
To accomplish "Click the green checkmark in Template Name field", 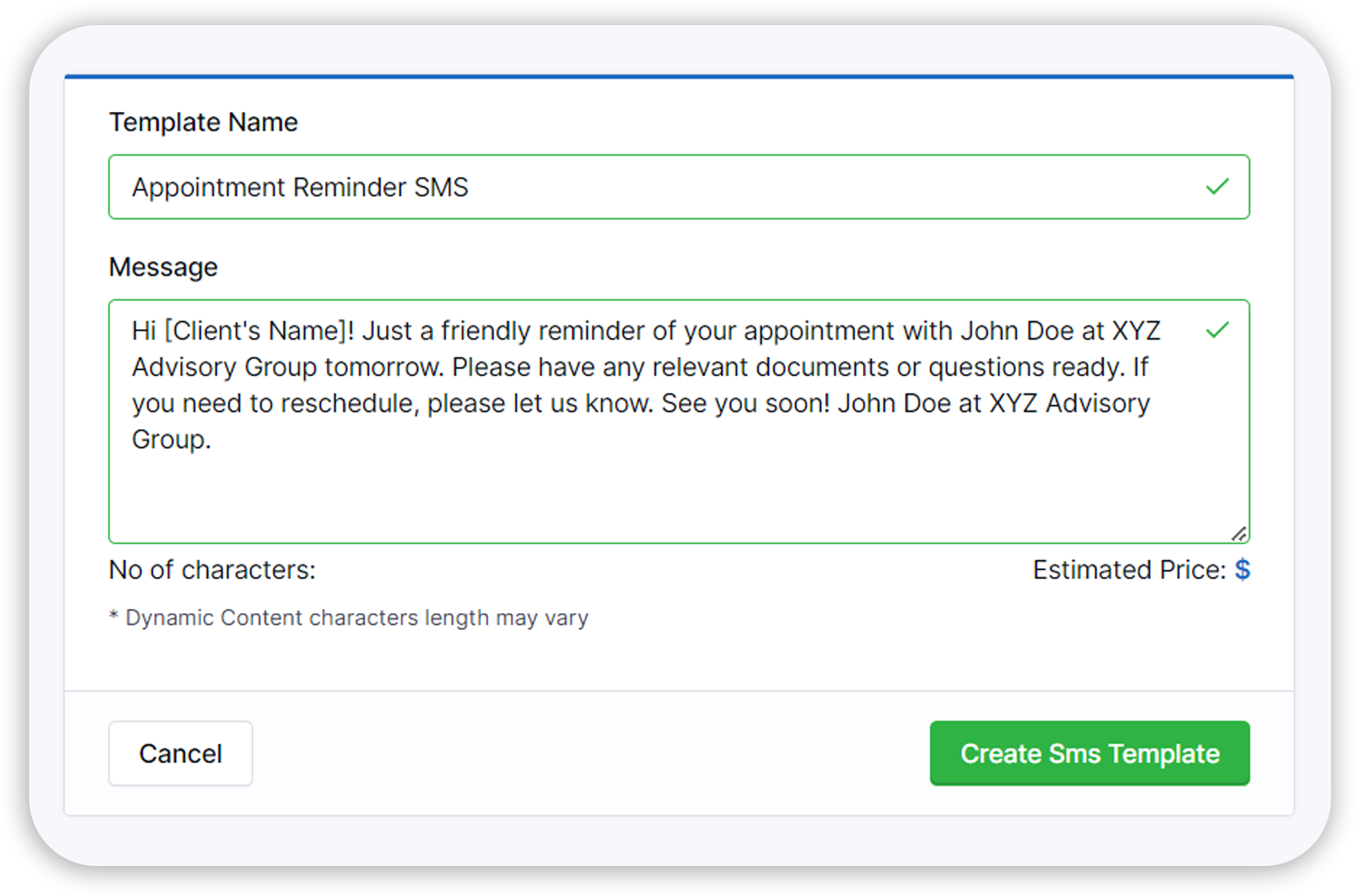I will pyautogui.click(x=1217, y=186).
